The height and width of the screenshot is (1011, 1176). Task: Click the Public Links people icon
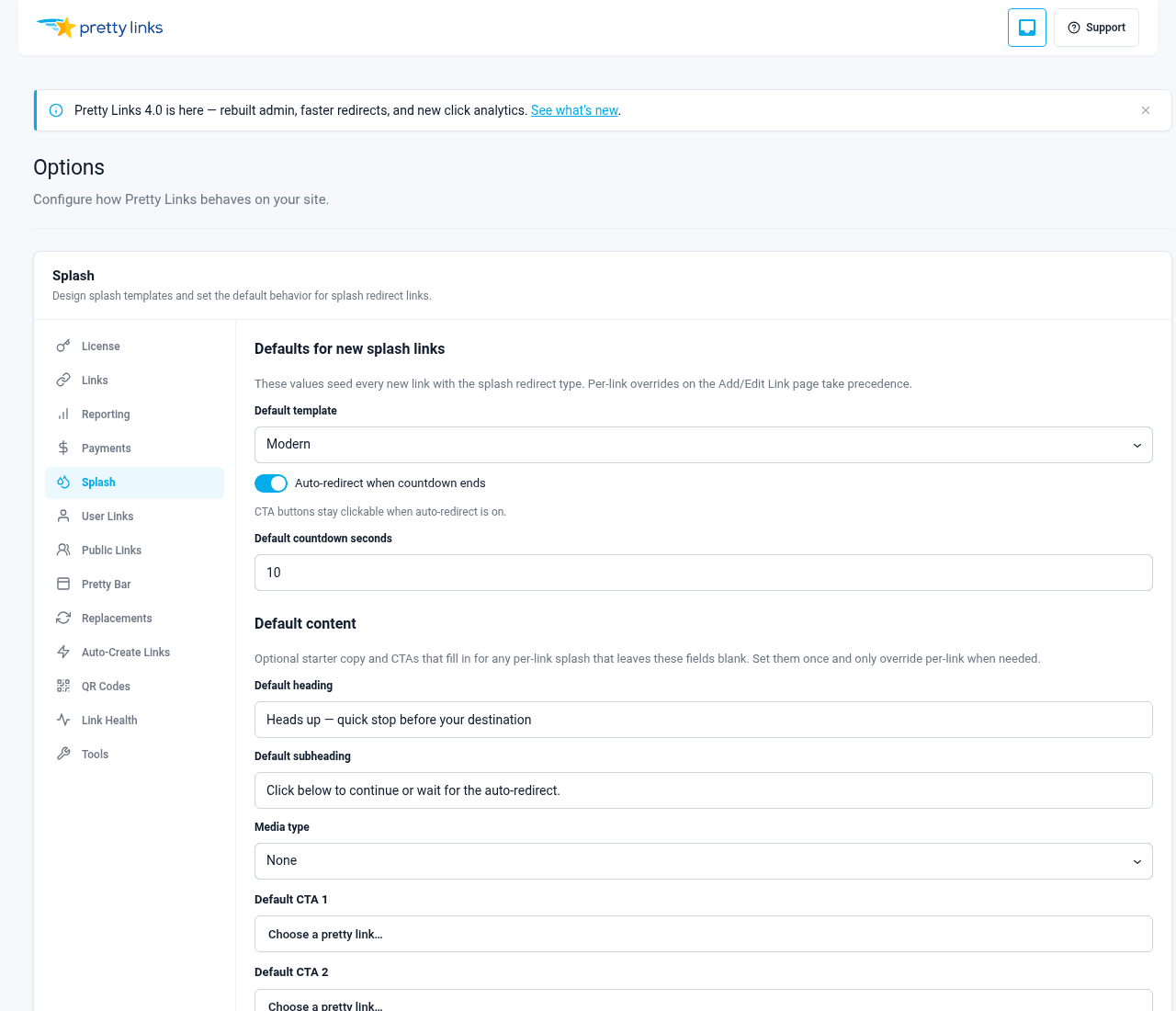pyautogui.click(x=63, y=551)
